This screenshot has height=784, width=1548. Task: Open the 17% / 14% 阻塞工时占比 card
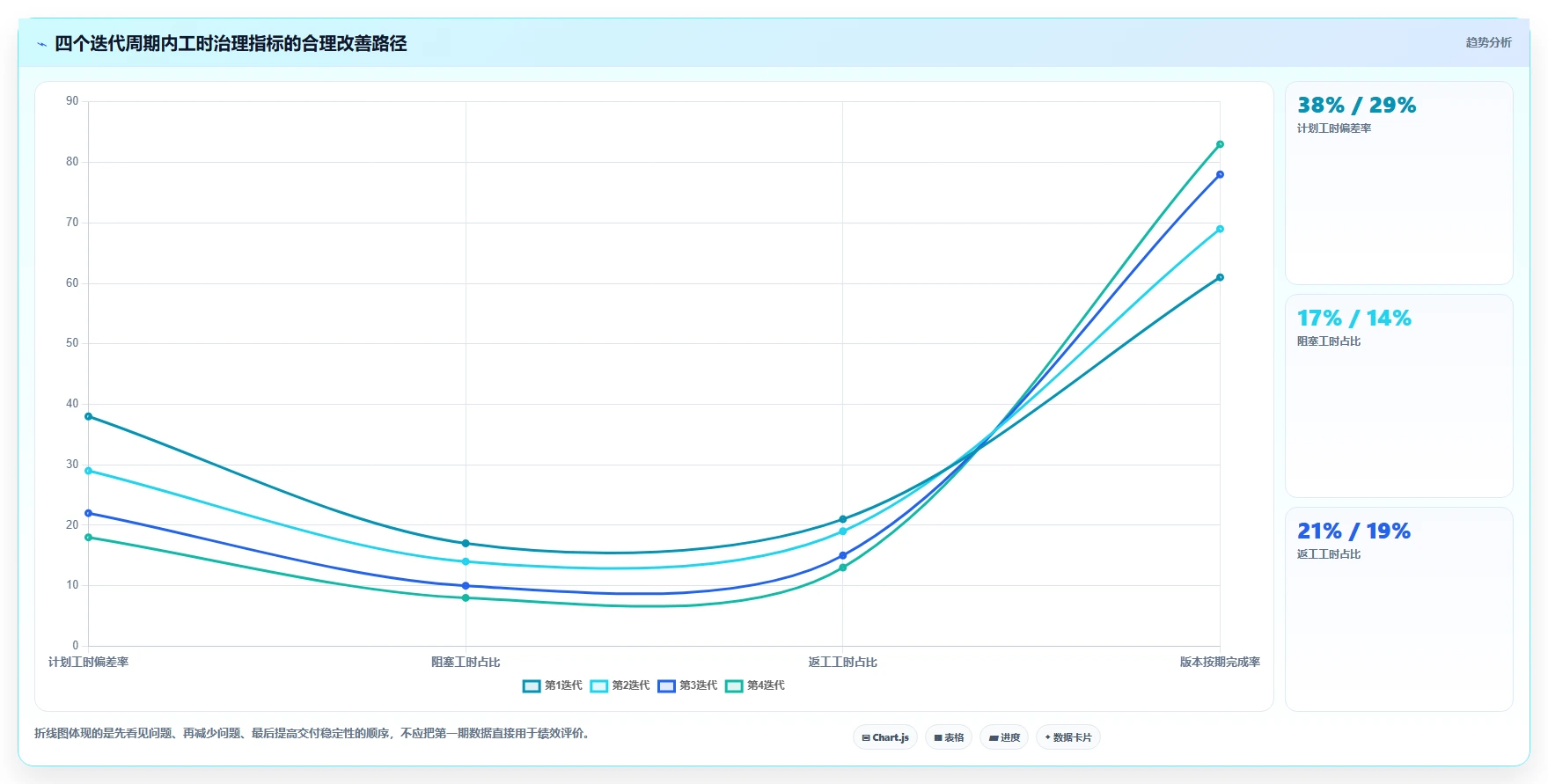[1399, 396]
